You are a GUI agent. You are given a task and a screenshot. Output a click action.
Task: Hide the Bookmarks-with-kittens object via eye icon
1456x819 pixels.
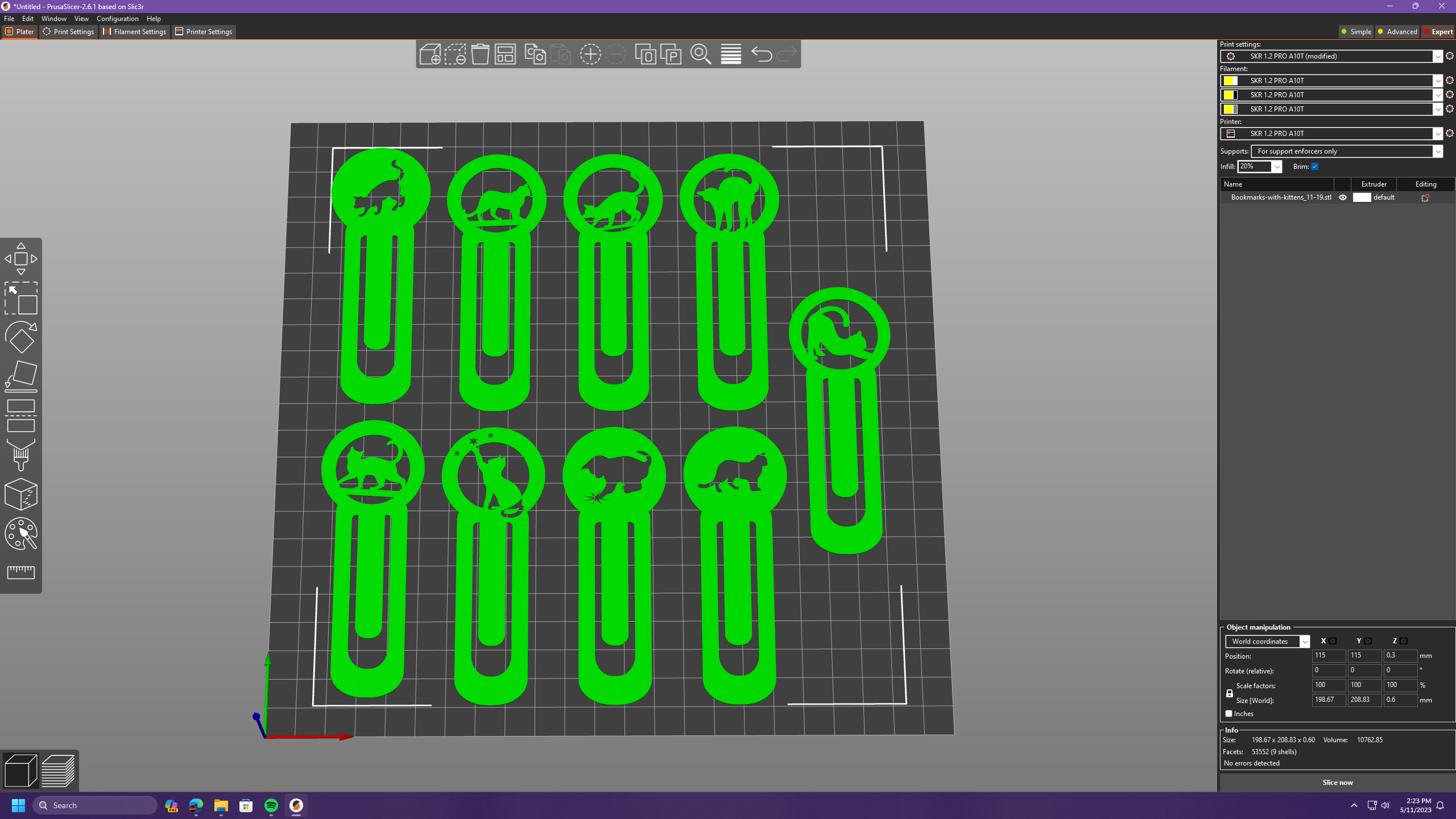pyautogui.click(x=1343, y=197)
